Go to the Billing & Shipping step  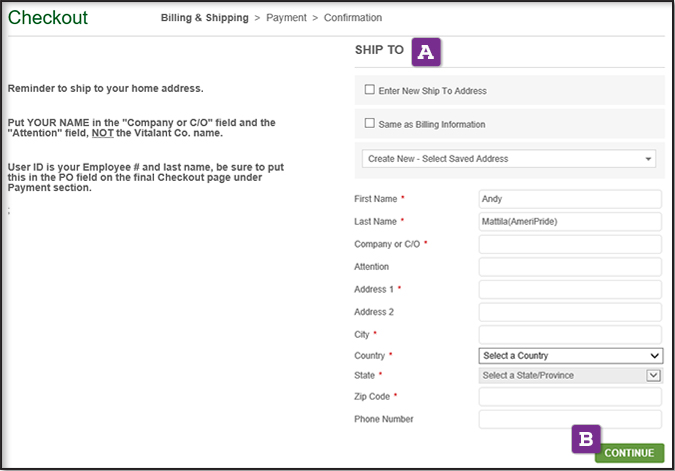[x=206, y=18]
